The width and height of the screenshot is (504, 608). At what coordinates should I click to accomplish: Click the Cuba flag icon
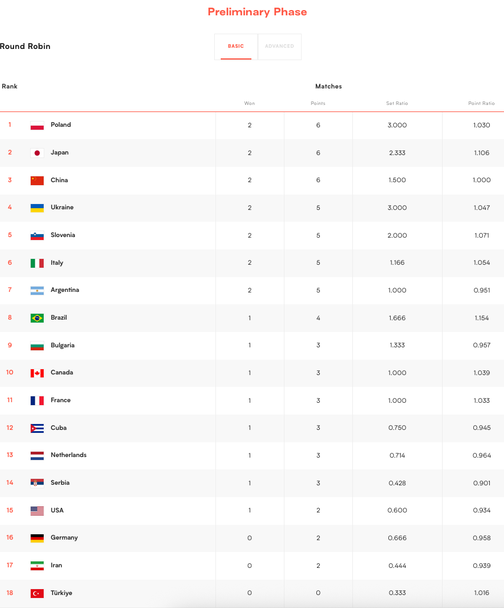(x=37, y=428)
